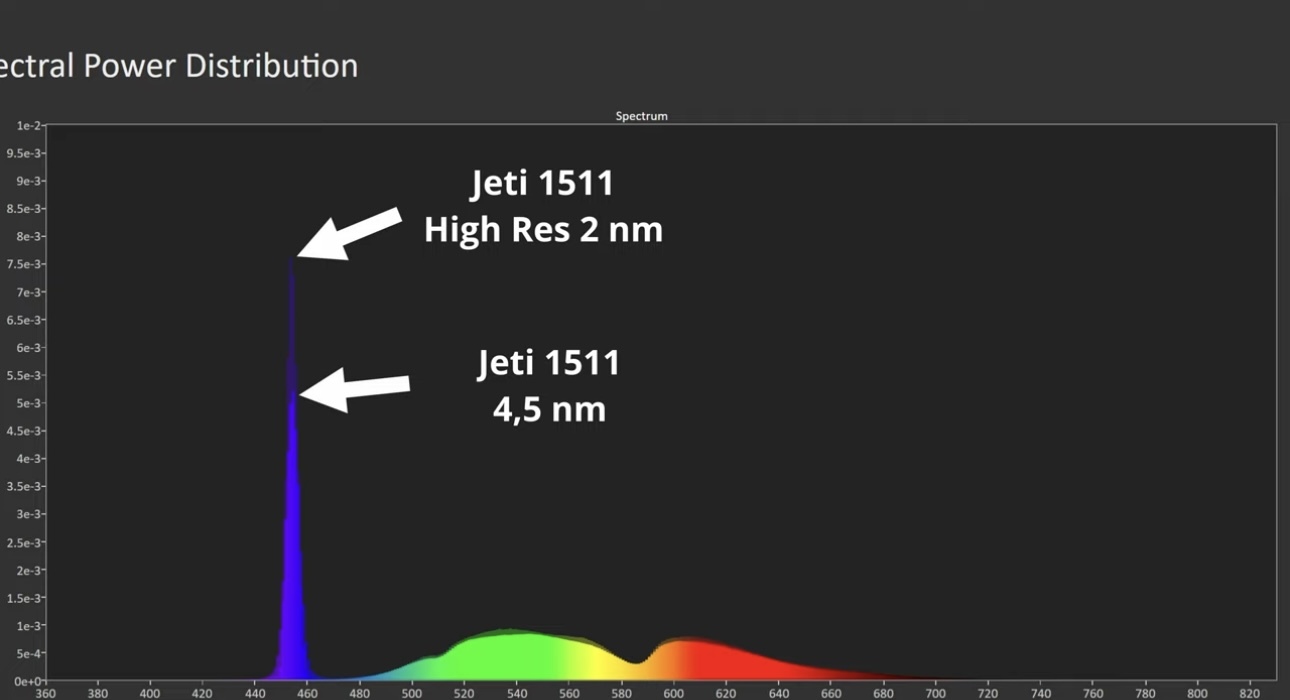Select the 820 tick on the wavelength axis
Image resolution: width=1290 pixels, height=700 pixels.
coord(1249,693)
